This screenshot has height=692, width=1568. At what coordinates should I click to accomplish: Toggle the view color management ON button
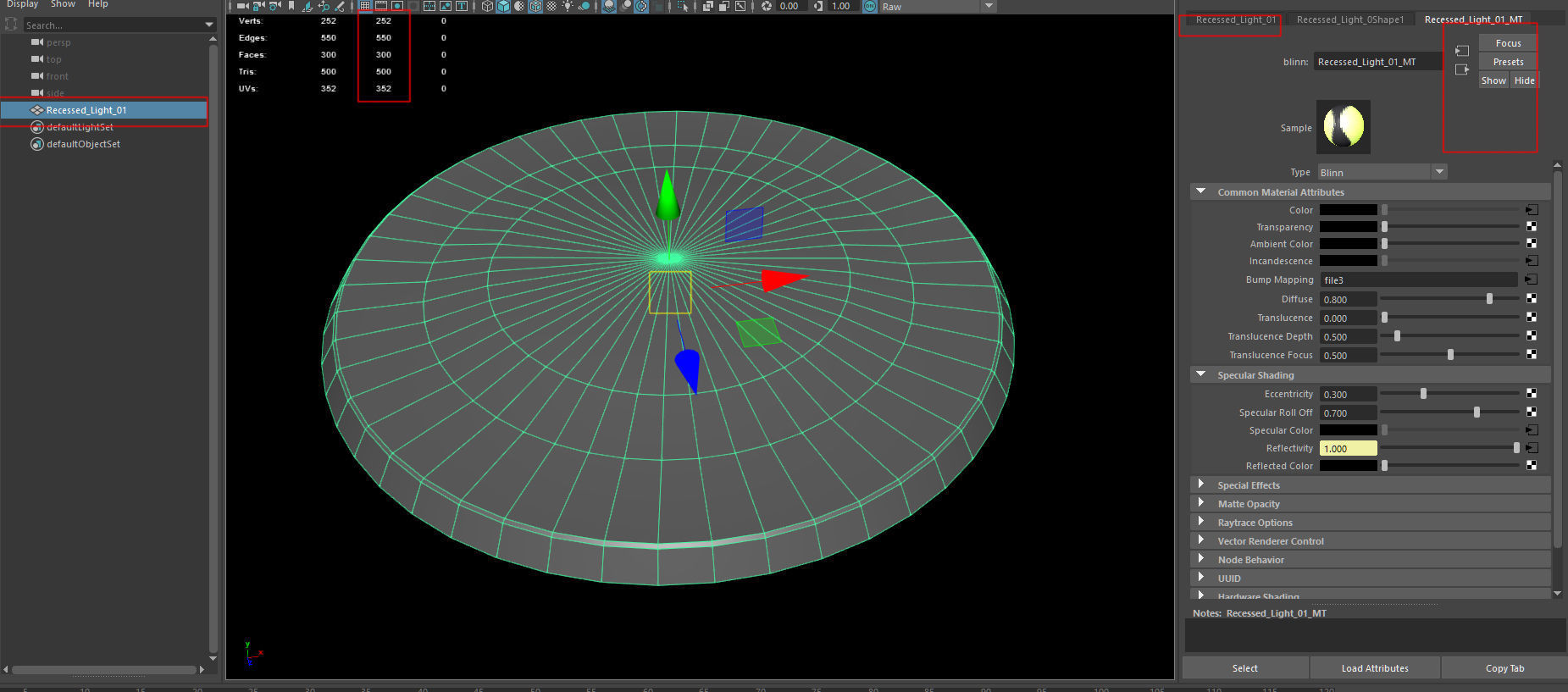point(870,6)
